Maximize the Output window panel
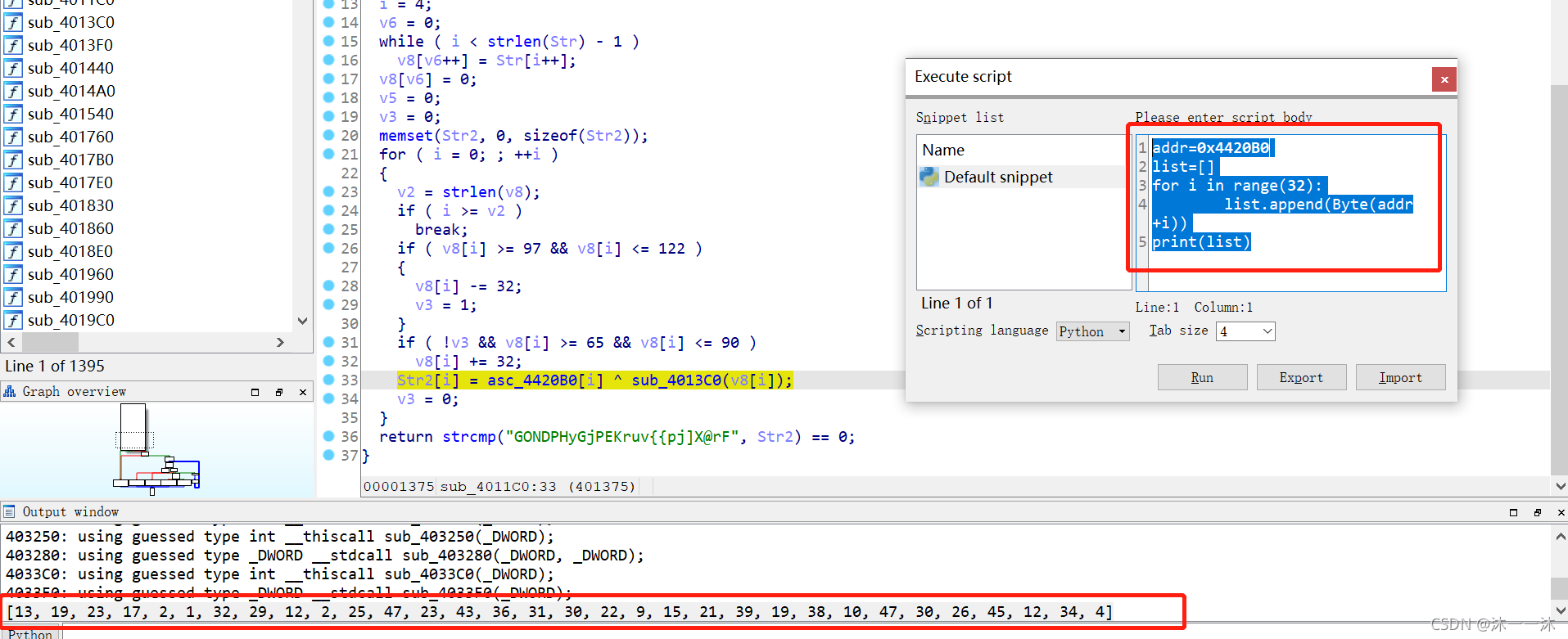Viewport: 1568px width, 639px height. pos(1513,512)
